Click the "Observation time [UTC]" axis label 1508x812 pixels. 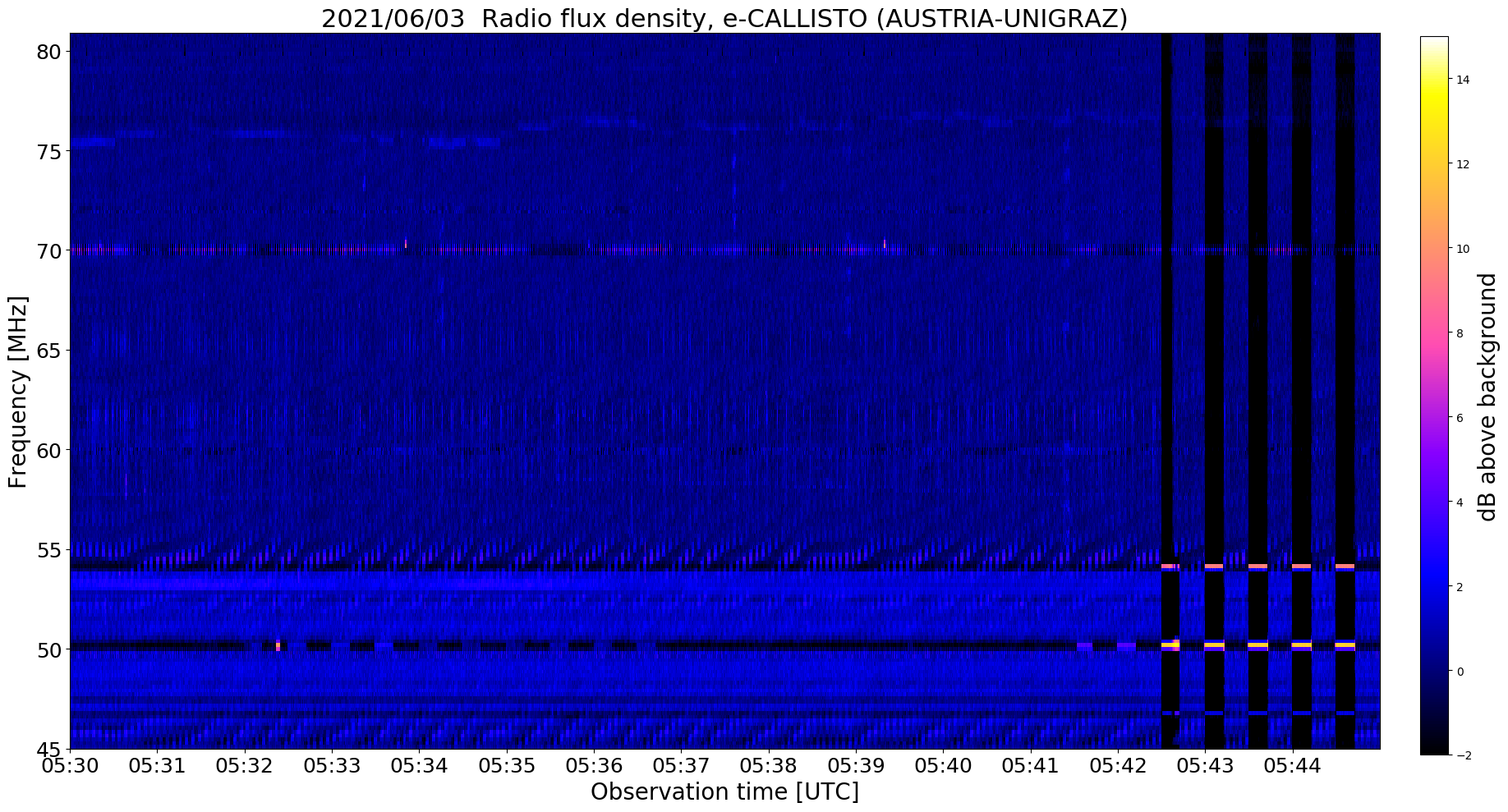[x=724, y=791]
